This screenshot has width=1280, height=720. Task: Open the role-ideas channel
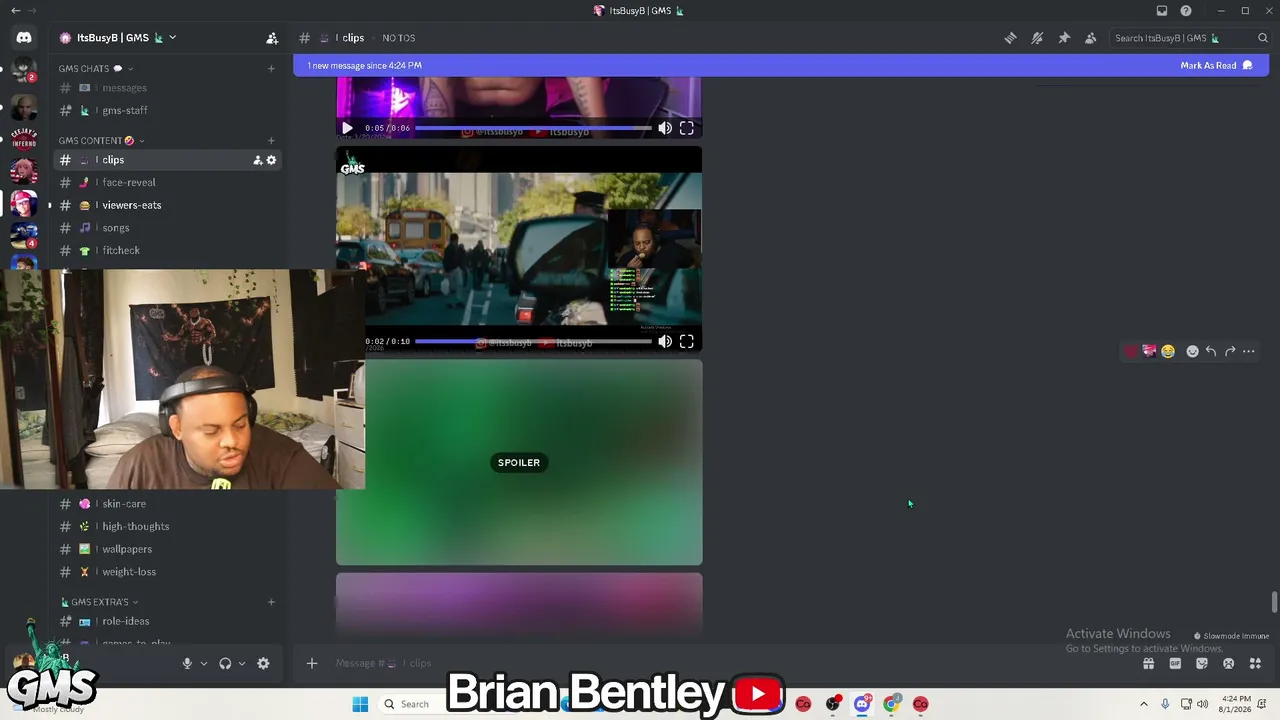[x=168, y=621]
